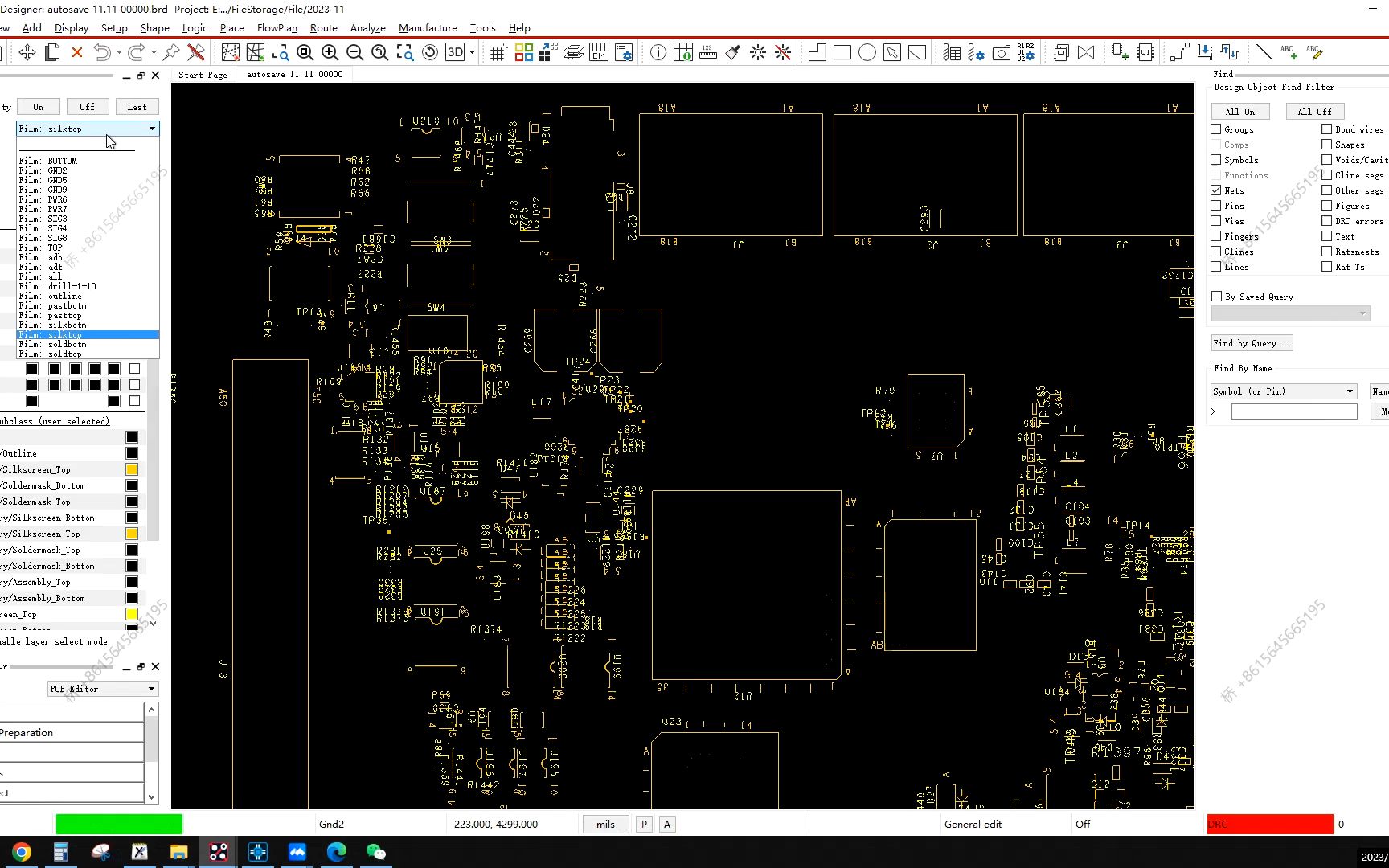Enable the Groups checkbox
Viewport: 1389px width, 868px height.
click(1216, 129)
